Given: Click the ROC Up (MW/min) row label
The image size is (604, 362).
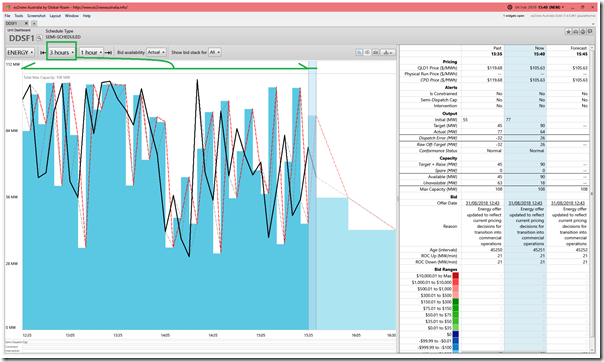Looking at the screenshot, I should pos(439,256).
